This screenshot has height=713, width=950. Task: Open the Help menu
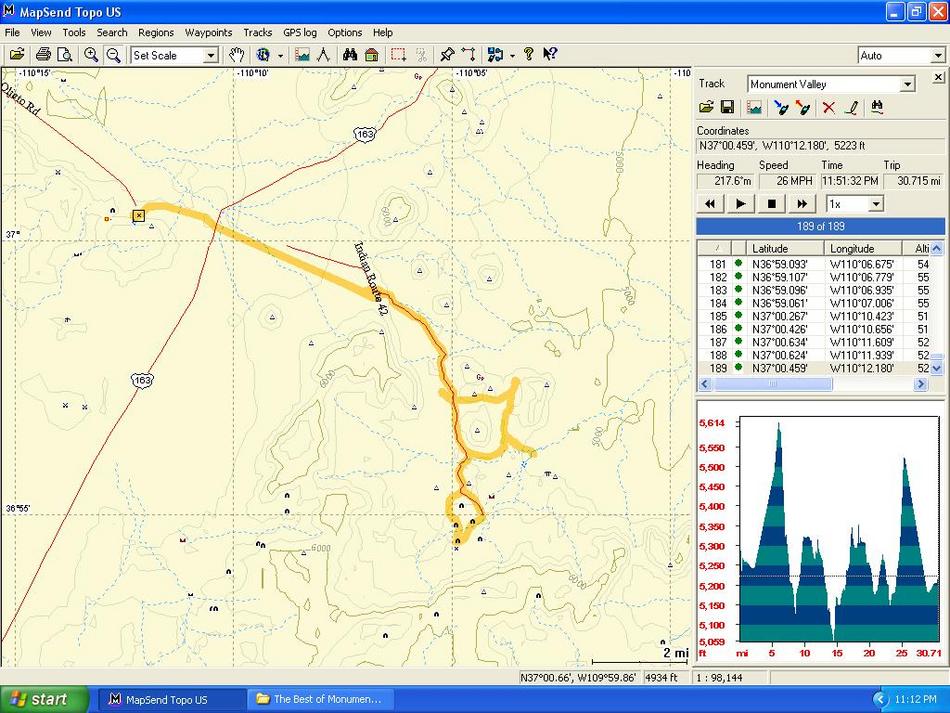383,33
